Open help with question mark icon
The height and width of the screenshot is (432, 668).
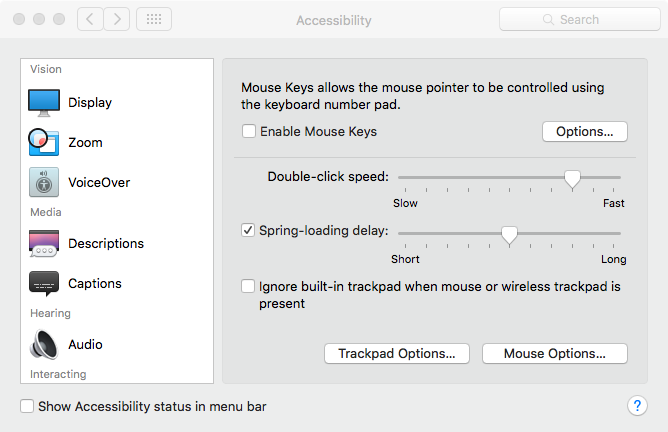point(637,406)
